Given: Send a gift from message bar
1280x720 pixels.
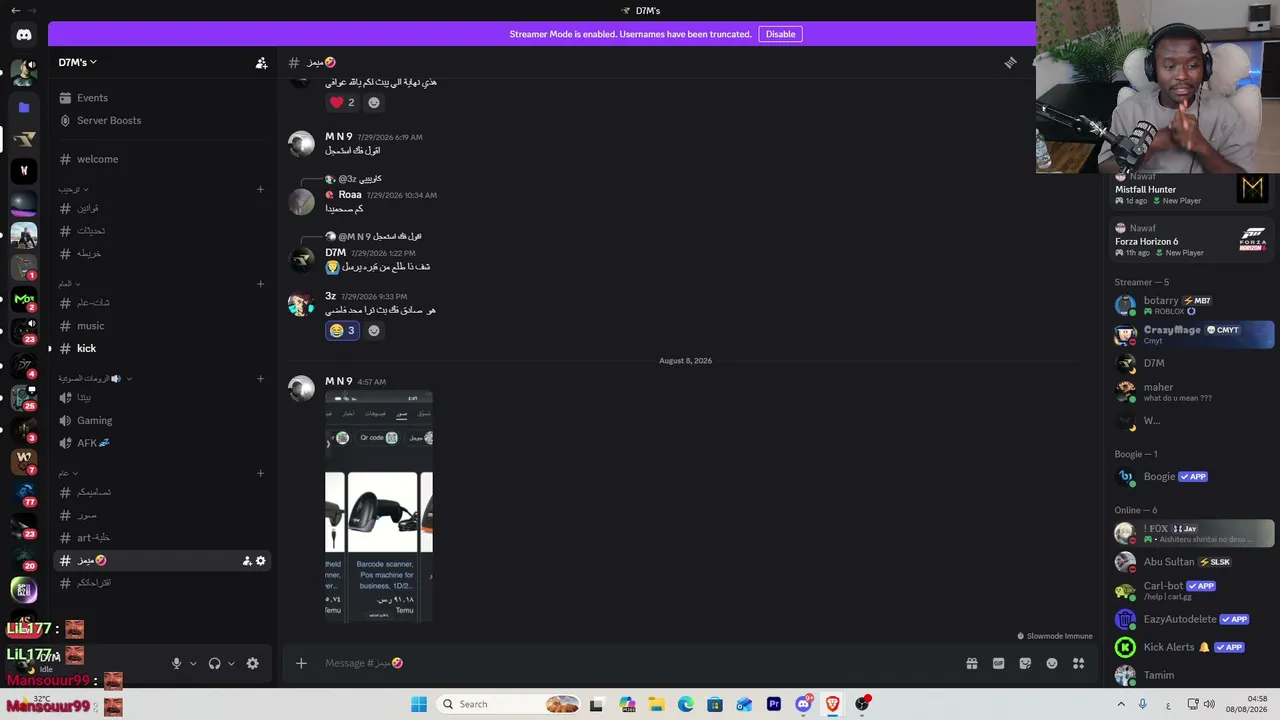Looking at the screenshot, I should click(x=971, y=663).
